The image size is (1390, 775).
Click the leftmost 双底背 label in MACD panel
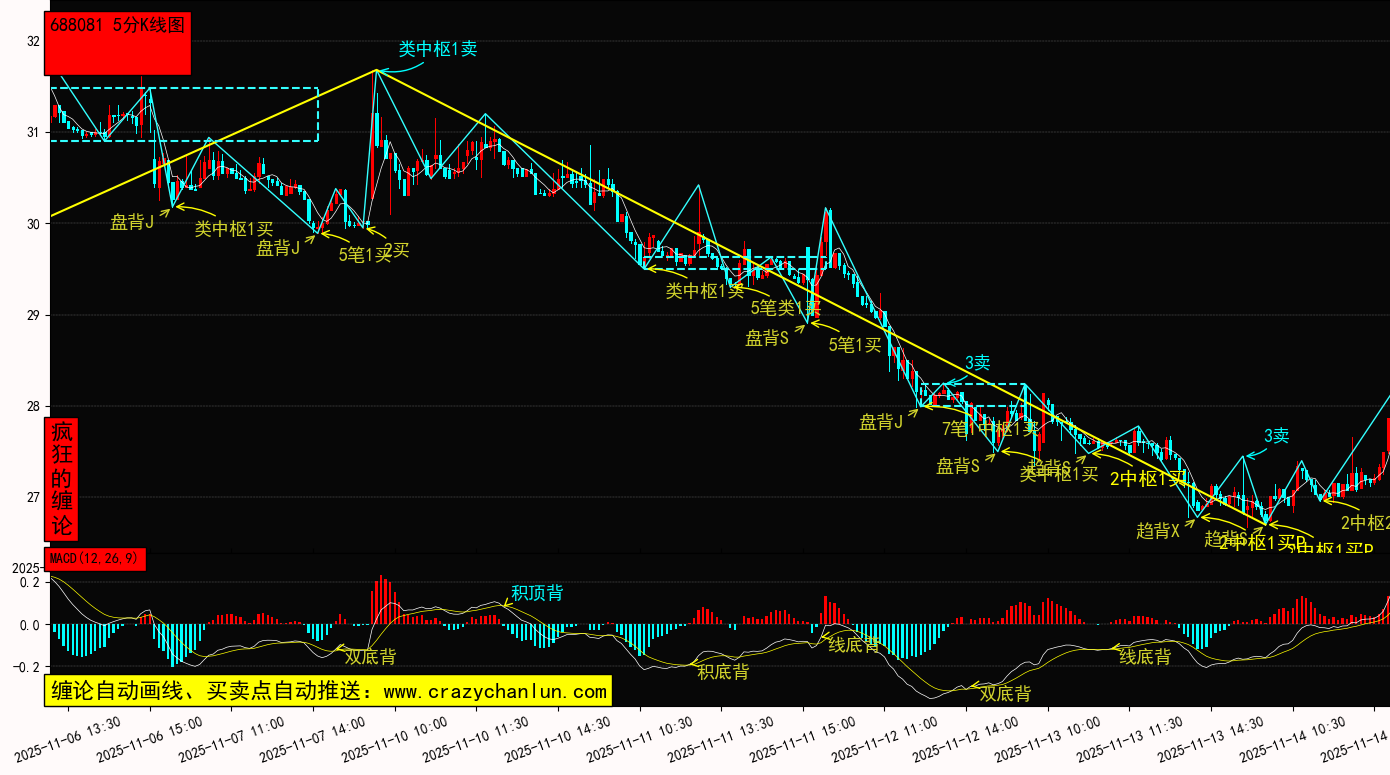coord(370,657)
